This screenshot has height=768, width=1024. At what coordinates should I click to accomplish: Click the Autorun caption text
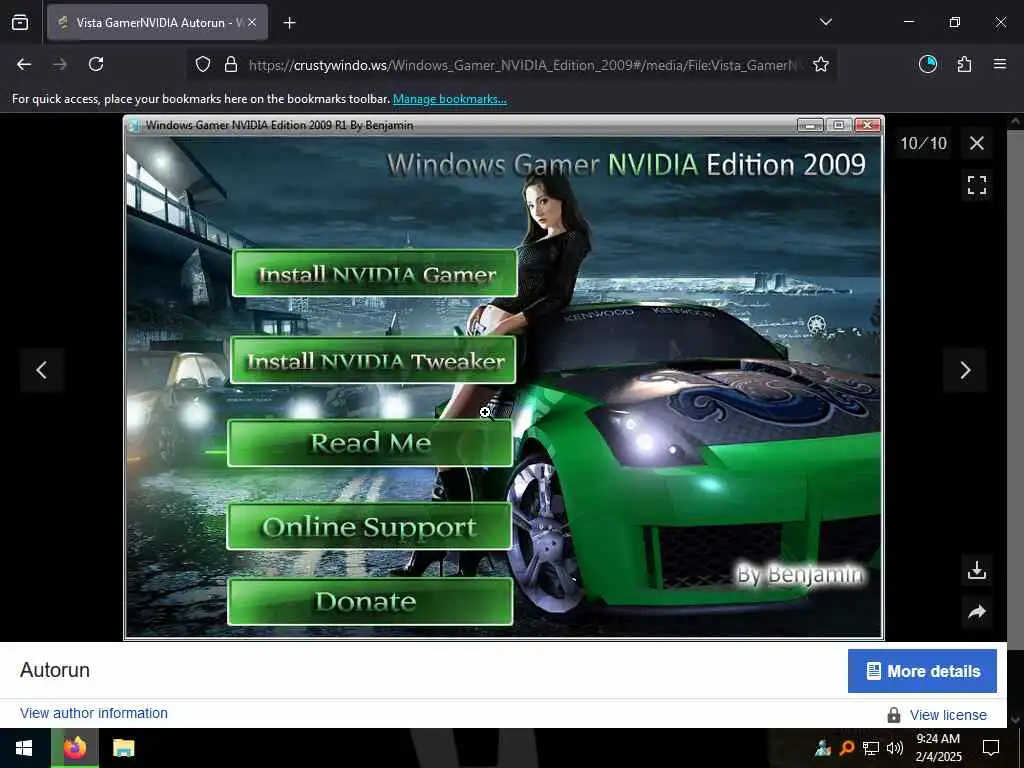(55, 670)
